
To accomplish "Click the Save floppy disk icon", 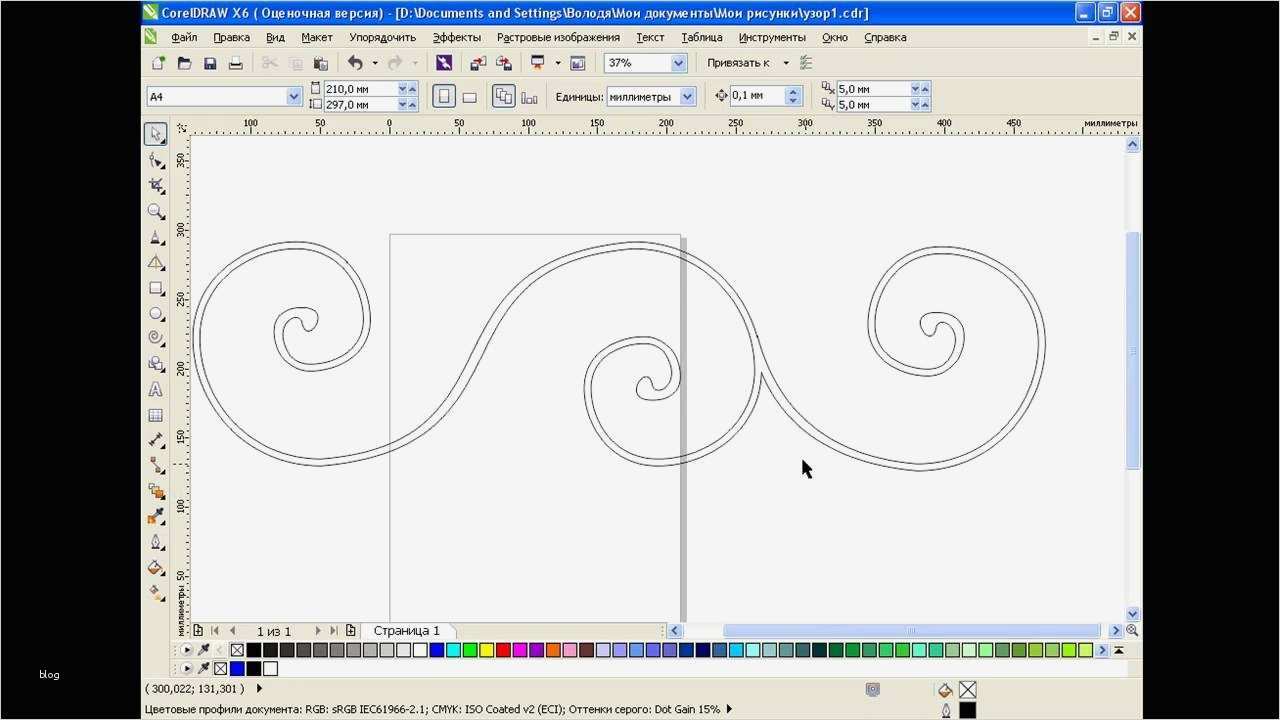I will point(210,63).
